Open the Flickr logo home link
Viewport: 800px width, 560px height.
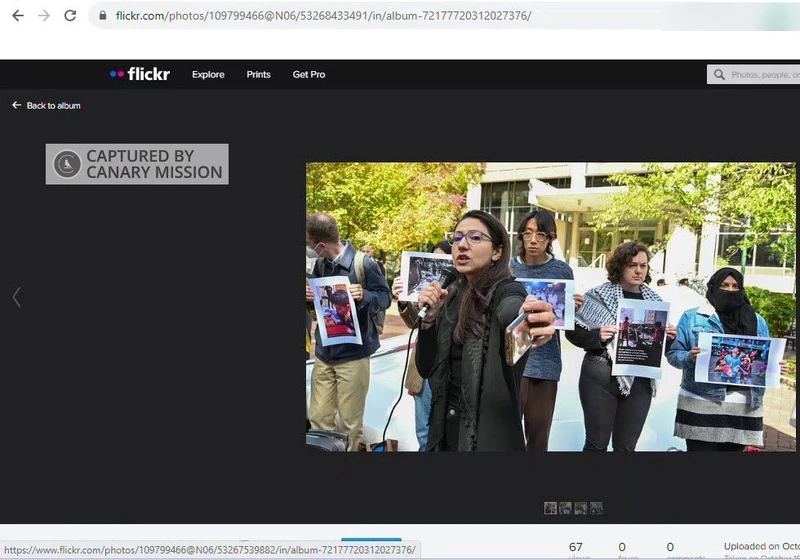click(x=139, y=74)
